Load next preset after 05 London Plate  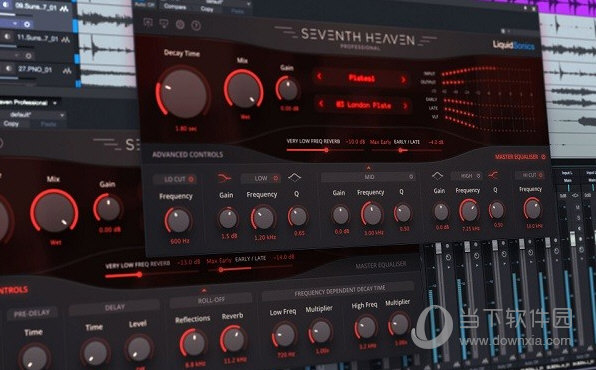point(405,106)
